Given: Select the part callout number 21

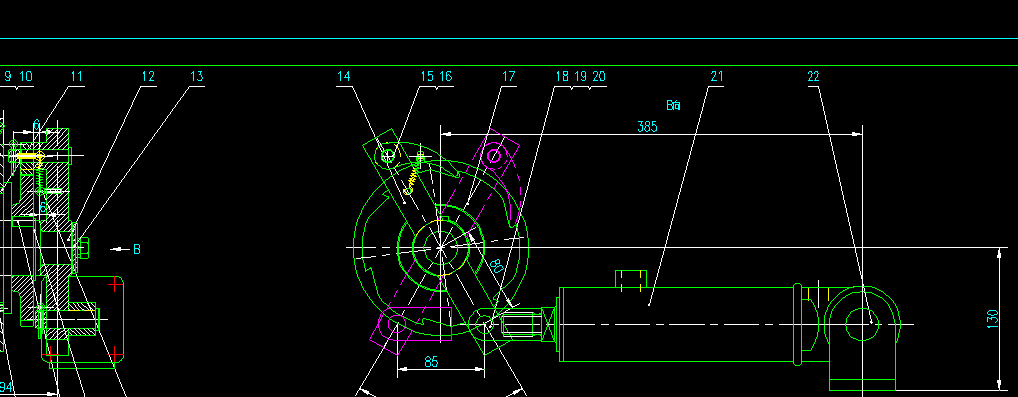Looking at the screenshot, I should [x=716, y=77].
